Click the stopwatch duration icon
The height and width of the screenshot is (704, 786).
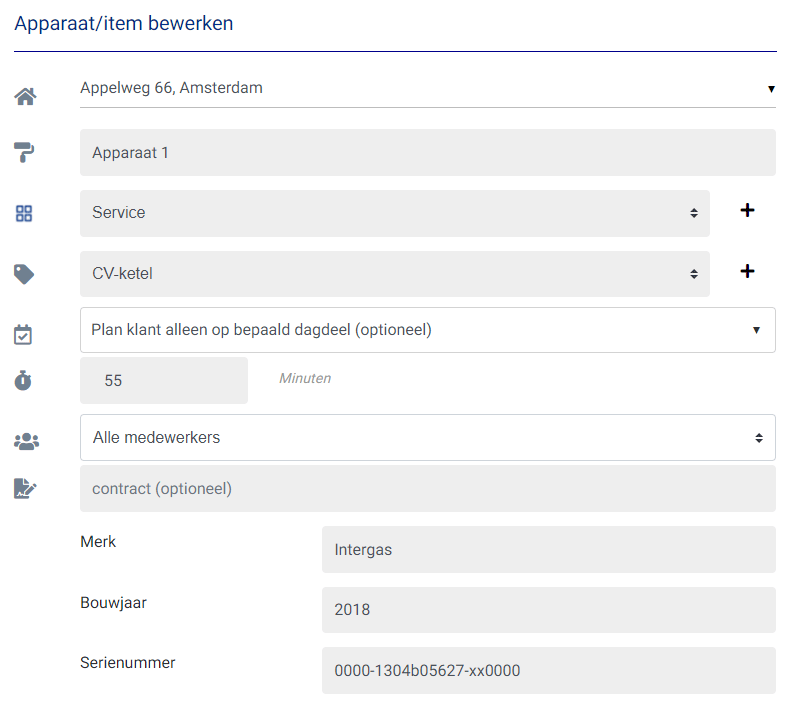(24, 381)
